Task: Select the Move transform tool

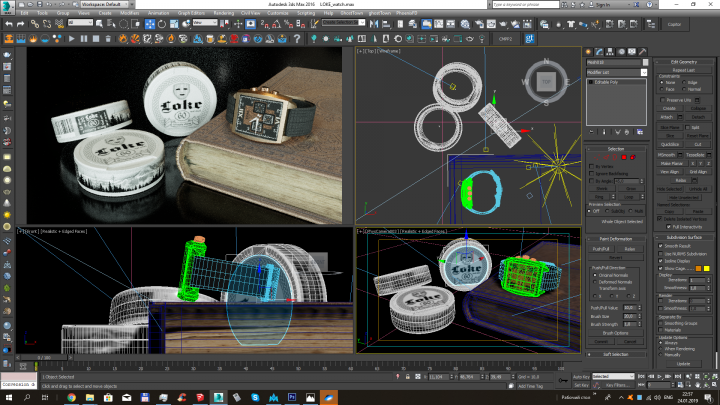Action: [150, 24]
